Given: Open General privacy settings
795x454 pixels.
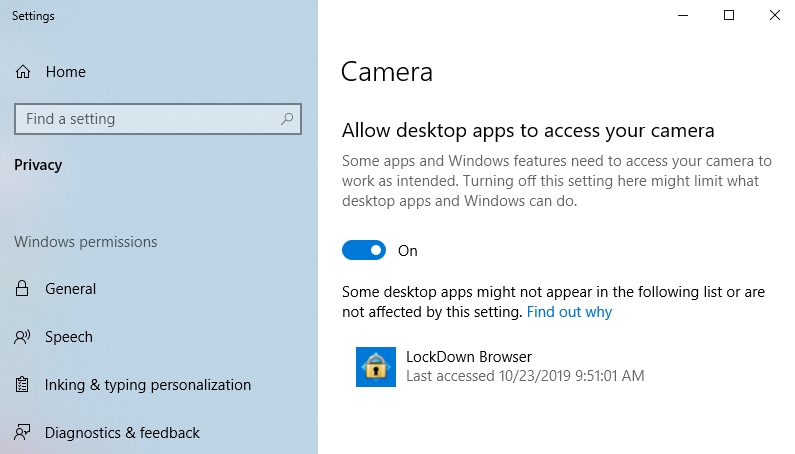Looking at the screenshot, I should click(70, 289).
